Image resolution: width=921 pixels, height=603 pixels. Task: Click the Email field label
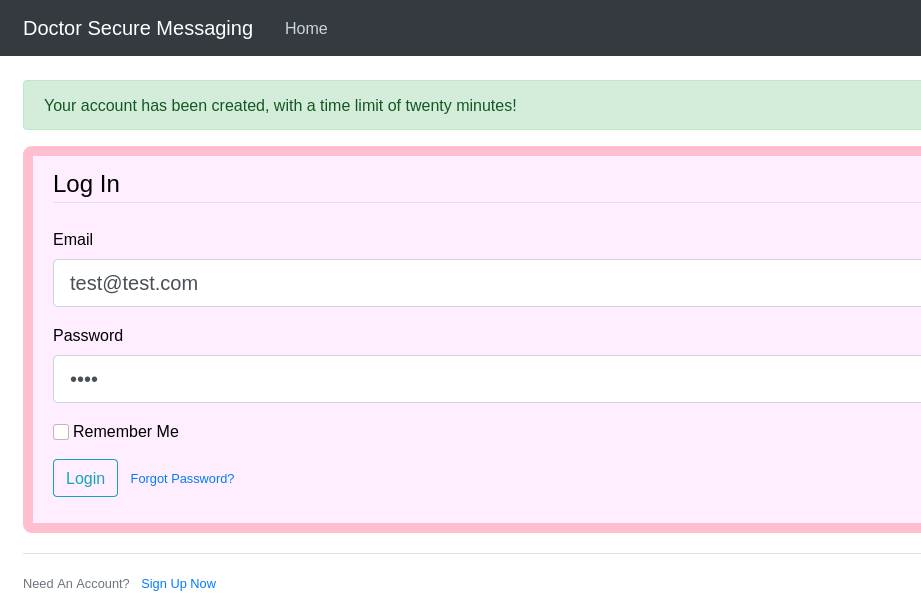pos(73,240)
